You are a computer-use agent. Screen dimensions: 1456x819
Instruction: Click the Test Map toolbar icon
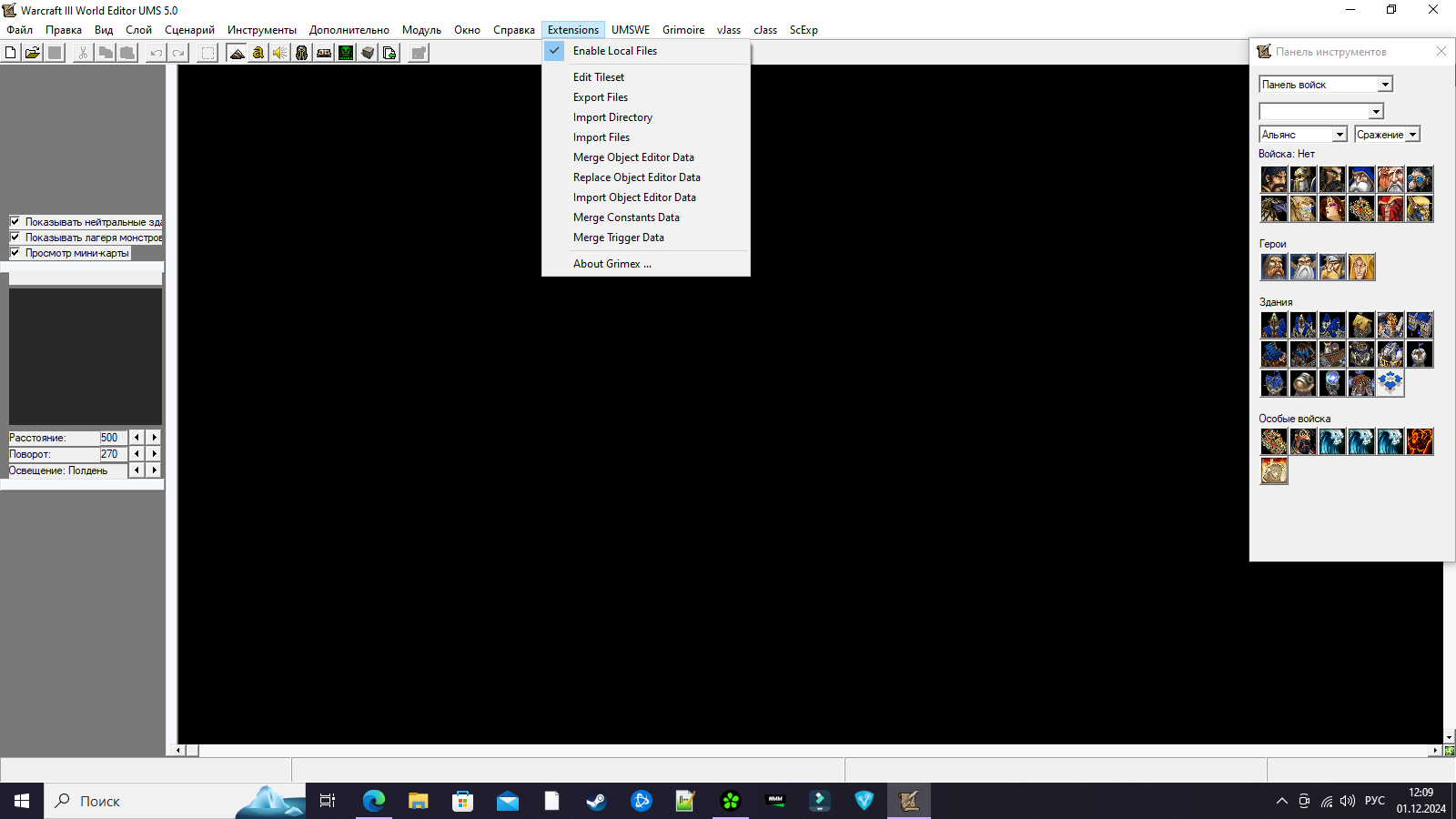click(419, 53)
